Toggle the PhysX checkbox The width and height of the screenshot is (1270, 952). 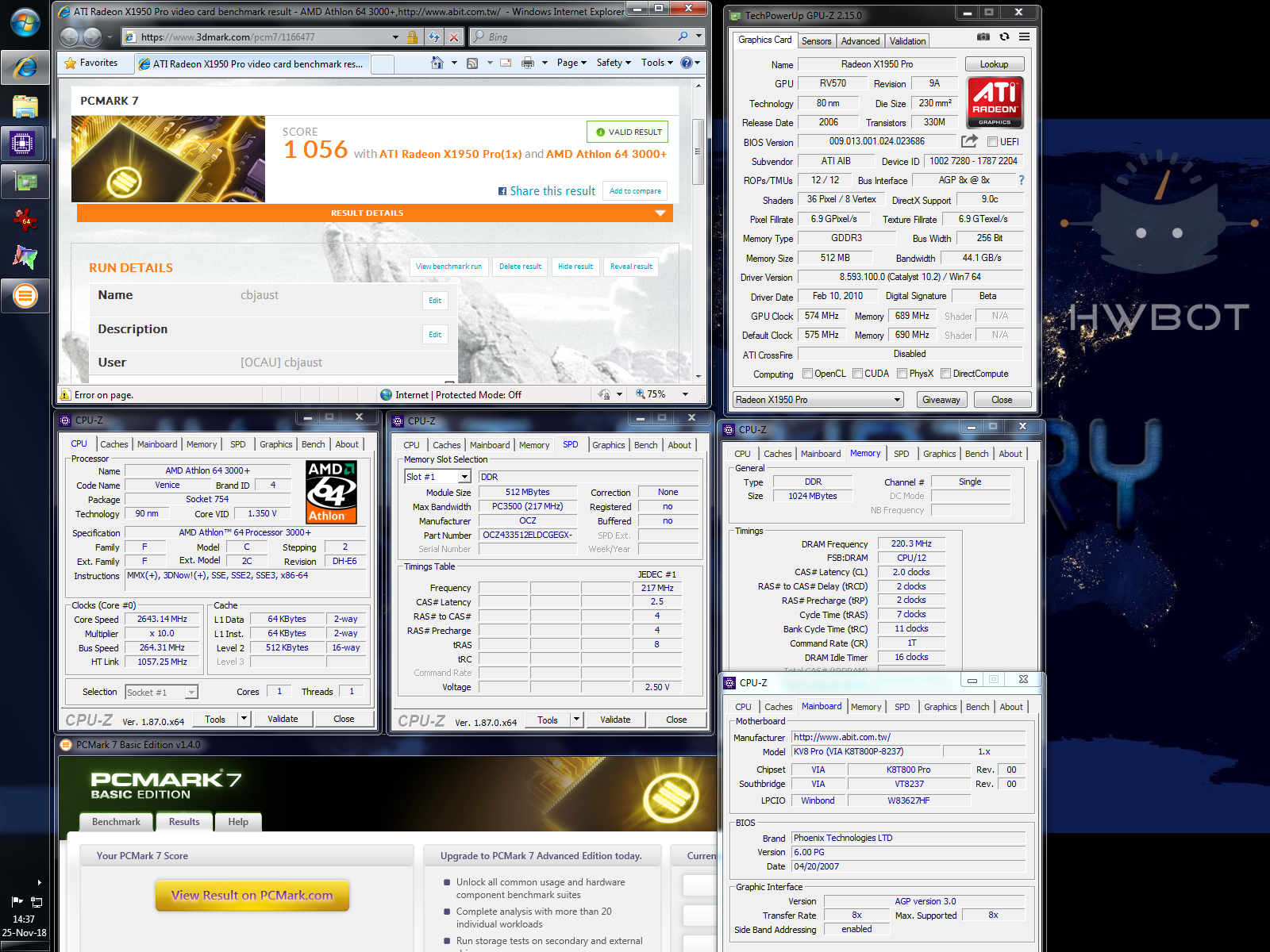pos(902,374)
